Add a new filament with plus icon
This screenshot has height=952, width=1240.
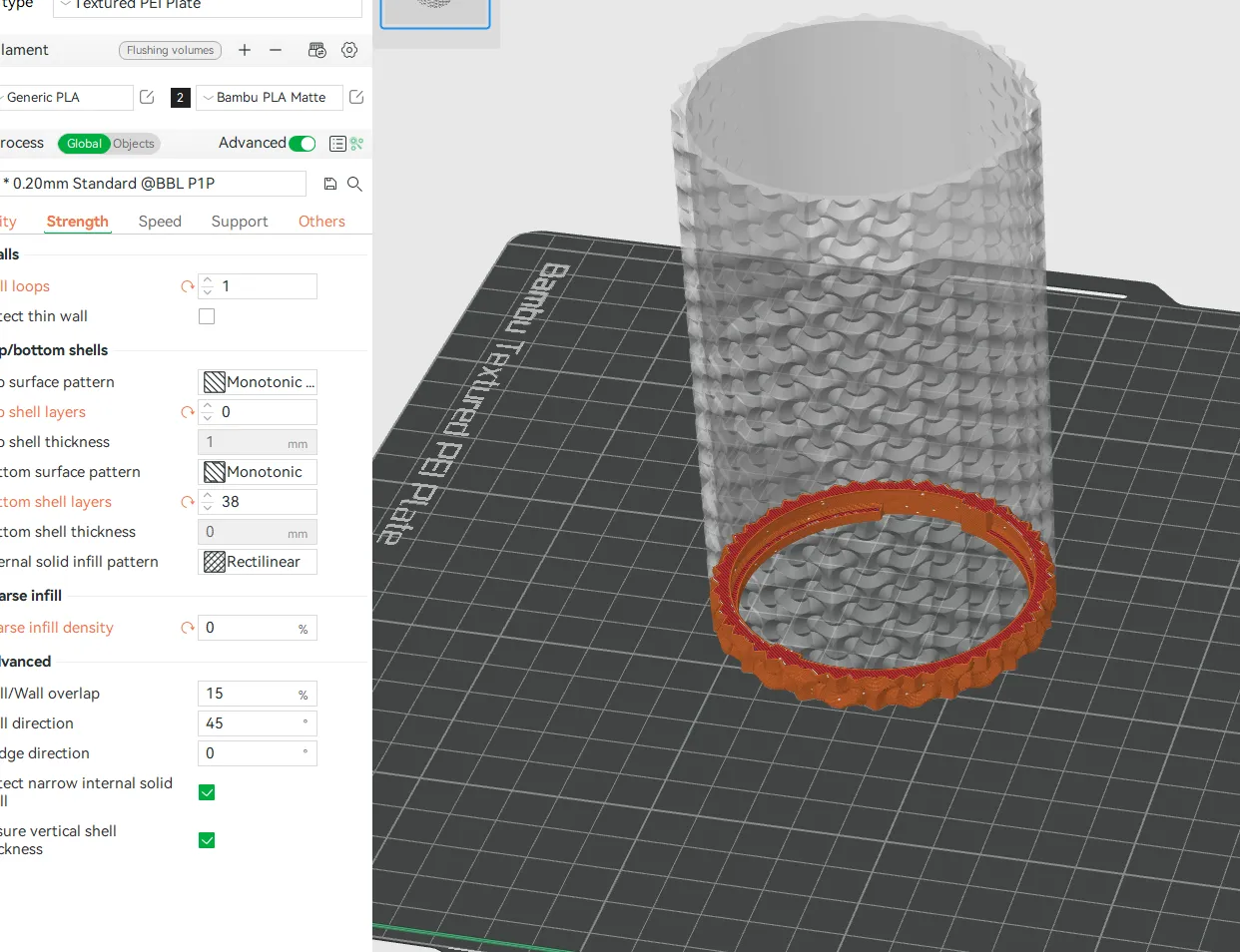pos(245,50)
